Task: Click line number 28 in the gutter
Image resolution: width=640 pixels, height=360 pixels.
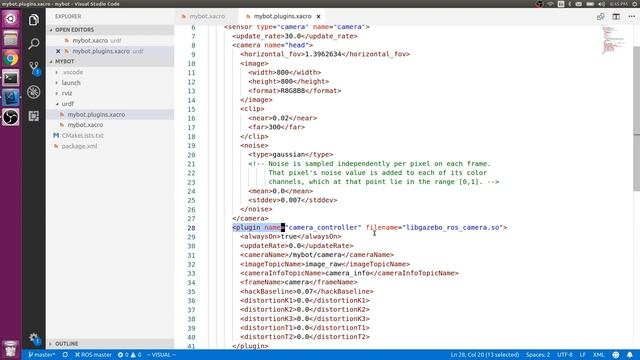Action: tap(191, 228)
